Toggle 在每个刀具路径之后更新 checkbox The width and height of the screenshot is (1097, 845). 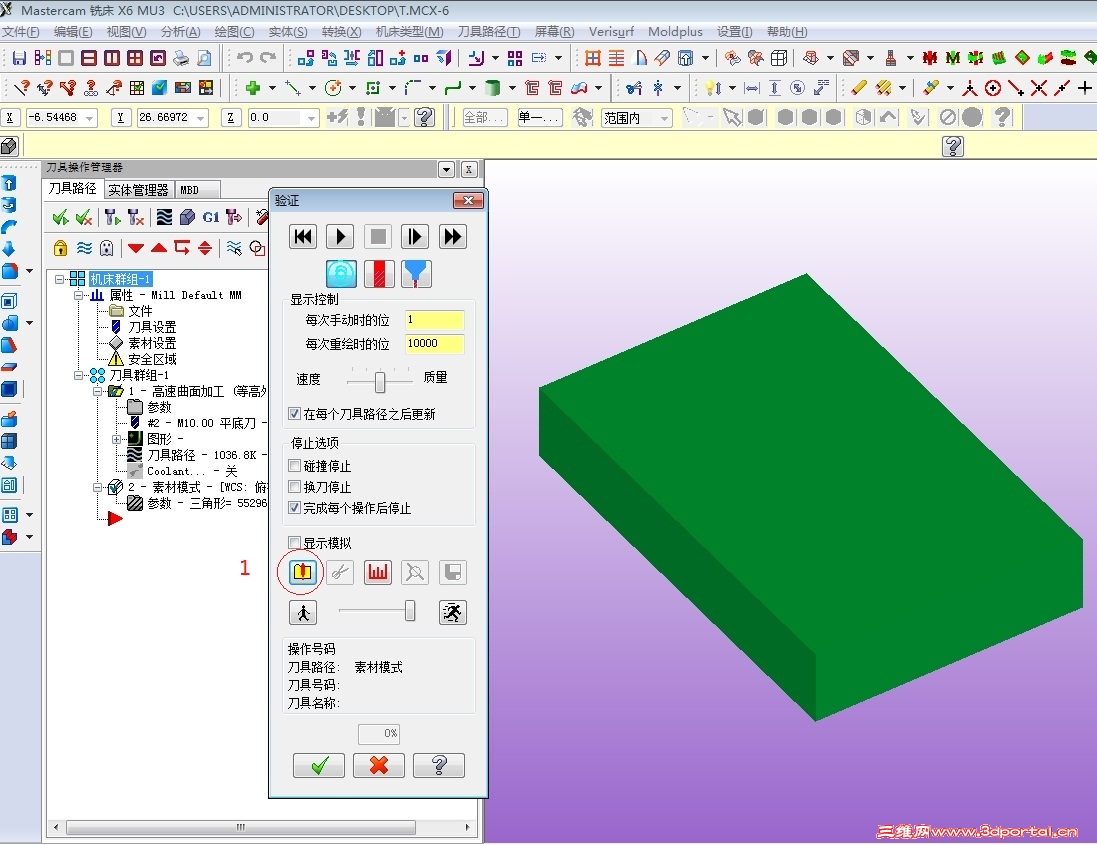pos(295,414)
